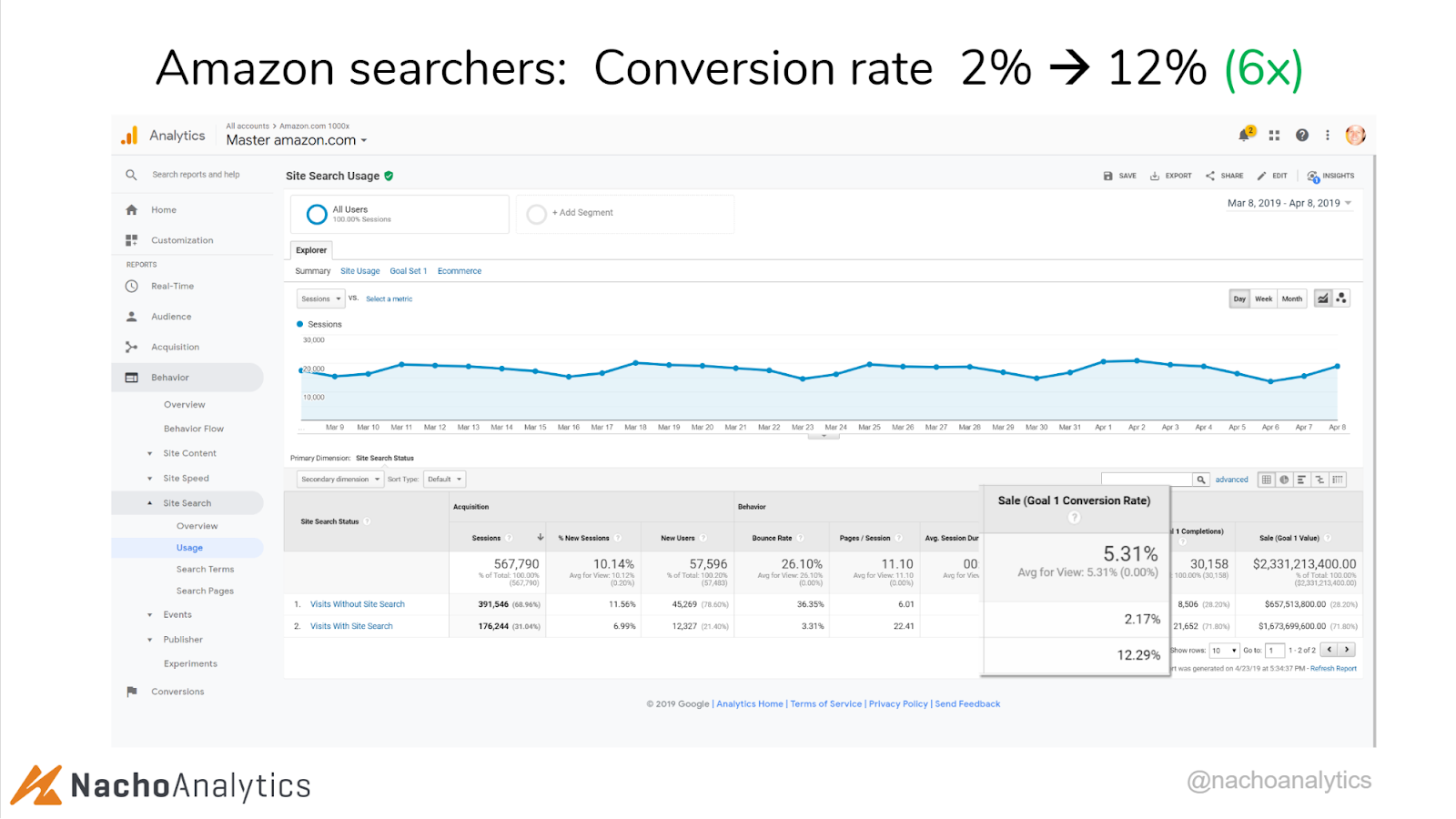
Task: Click the EXPORT button
Action: point(1170,176)
